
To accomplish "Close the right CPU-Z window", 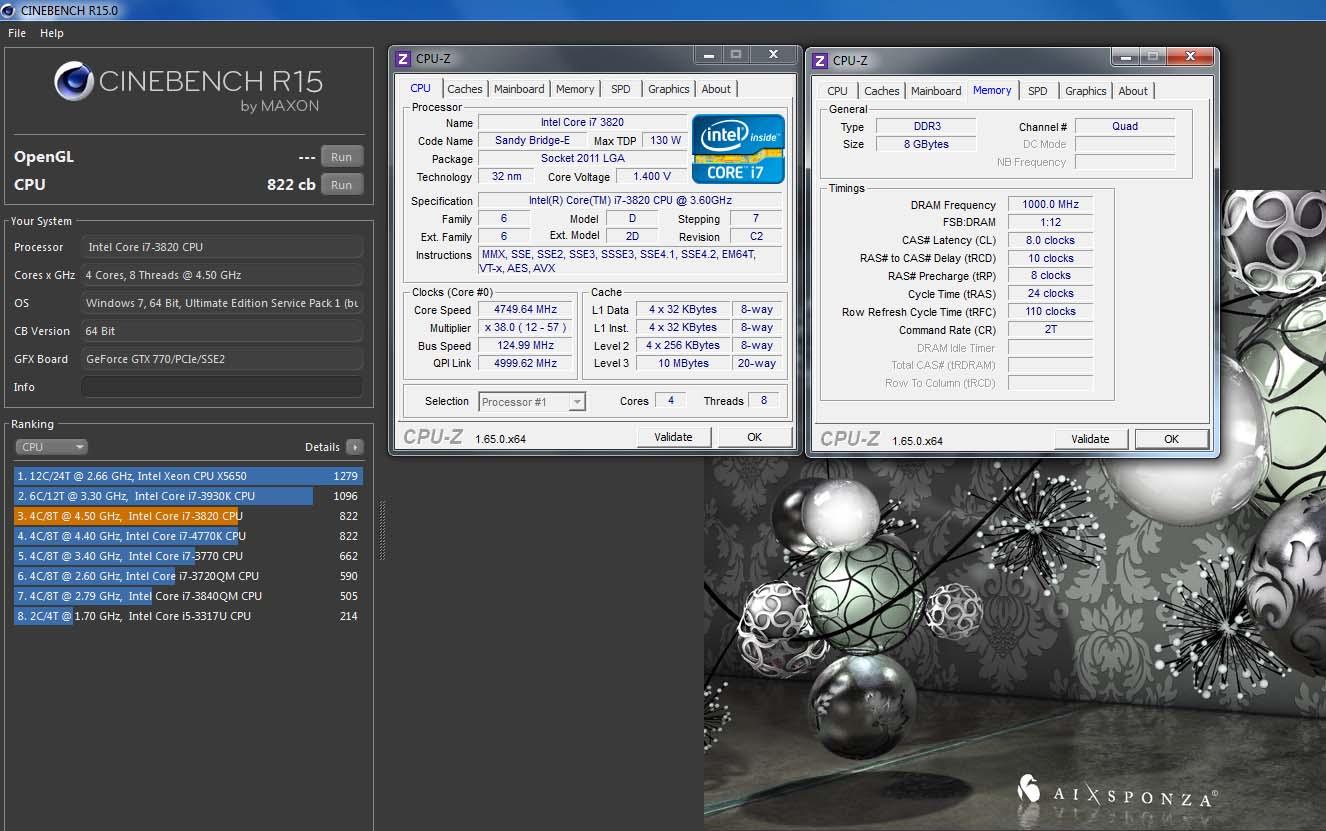I will click(1190, 56).
